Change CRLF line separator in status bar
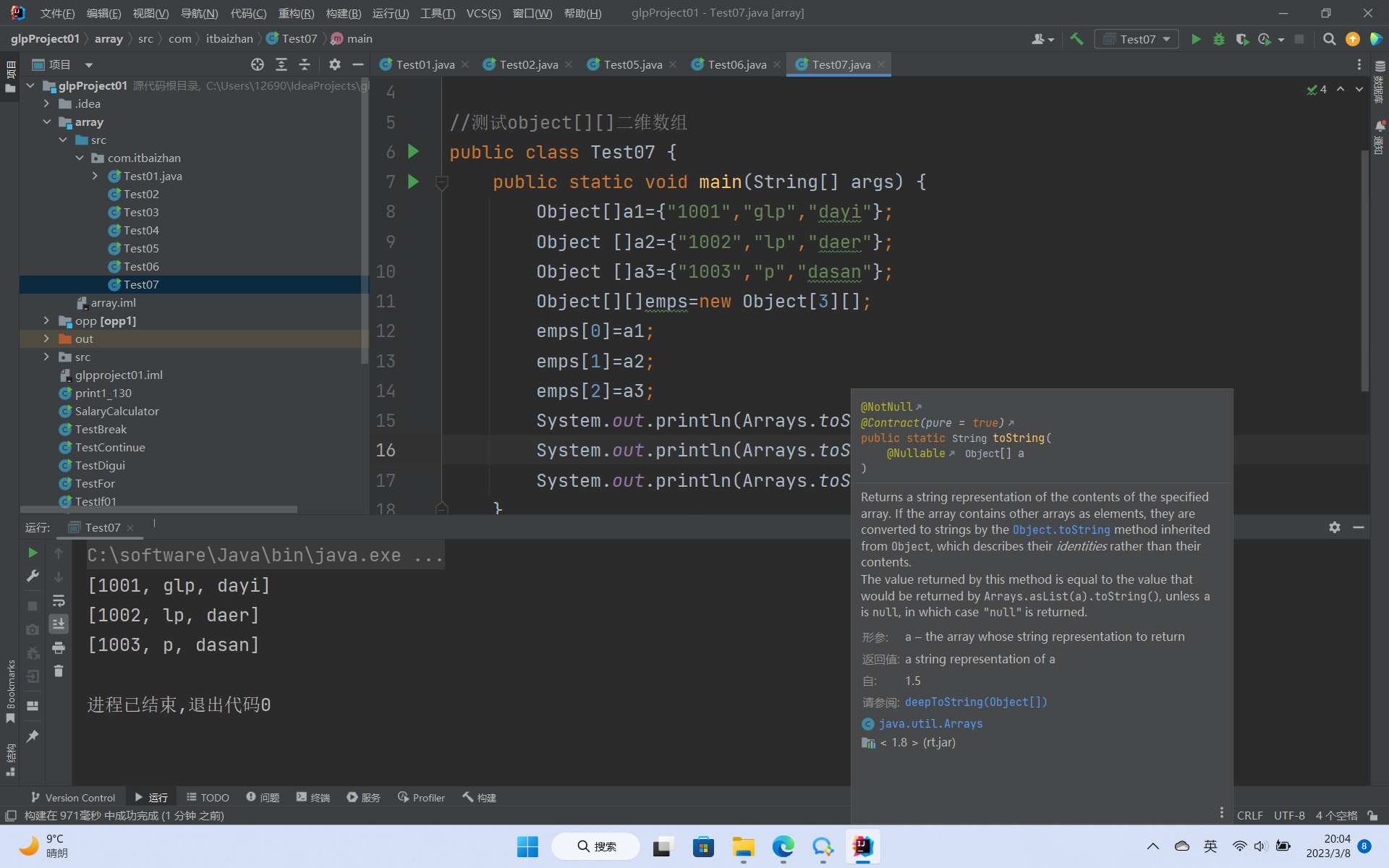This screenshot has height=868, width=1389. pyautogui.click(x=1249, y=815)
